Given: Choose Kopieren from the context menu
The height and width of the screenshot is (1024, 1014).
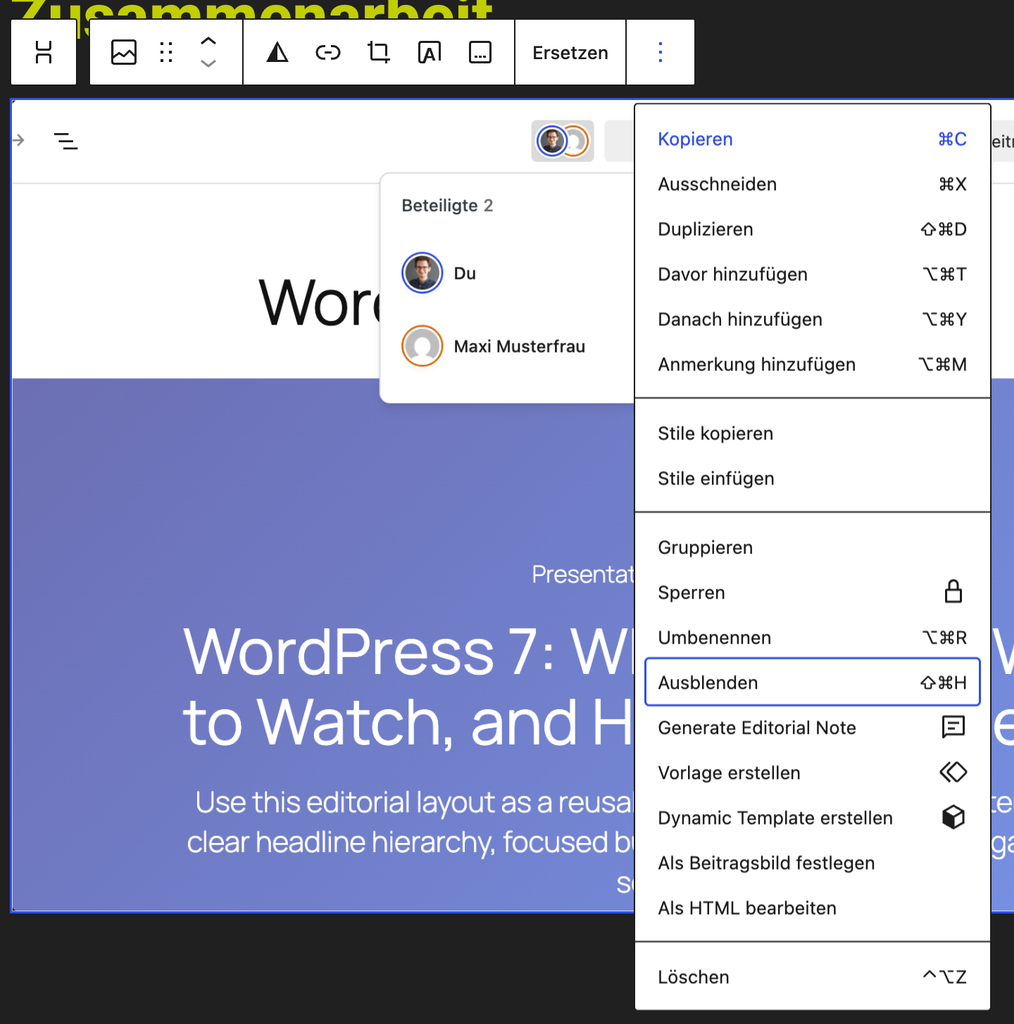Looking at the screenshot, I should point(812,139).
